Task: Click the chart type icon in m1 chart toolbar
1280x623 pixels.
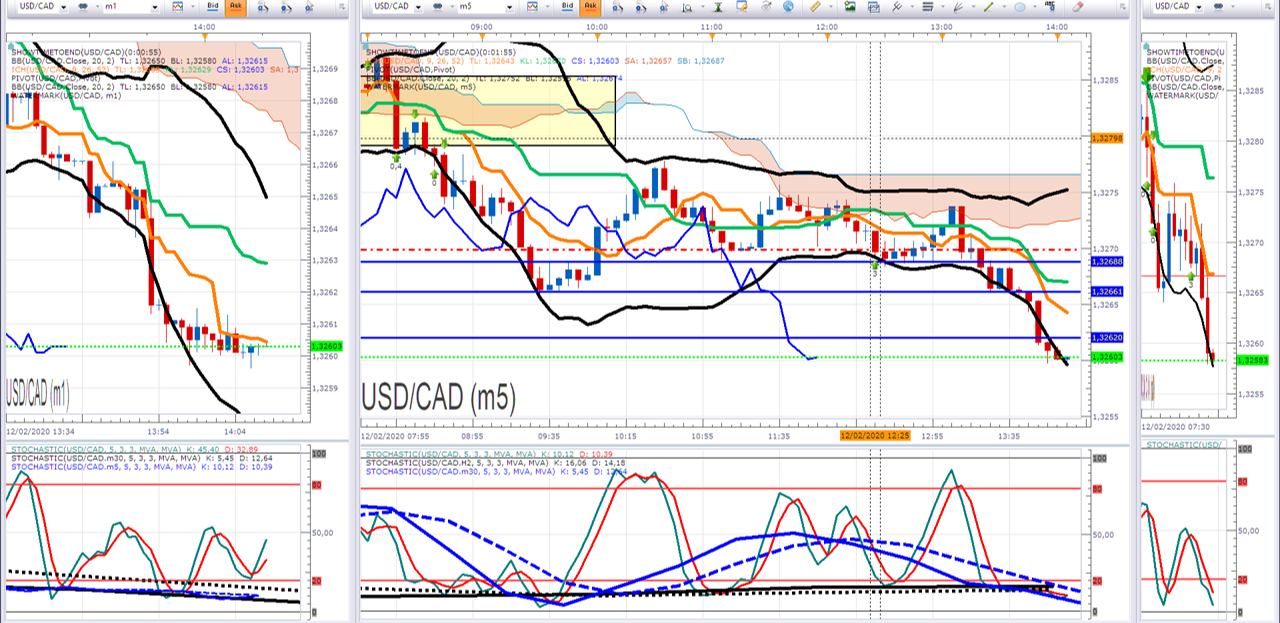Action: (178, 7)
